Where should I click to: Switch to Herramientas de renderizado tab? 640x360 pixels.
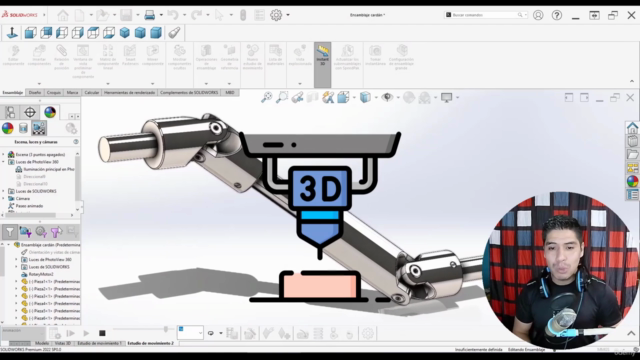[129, 93]
